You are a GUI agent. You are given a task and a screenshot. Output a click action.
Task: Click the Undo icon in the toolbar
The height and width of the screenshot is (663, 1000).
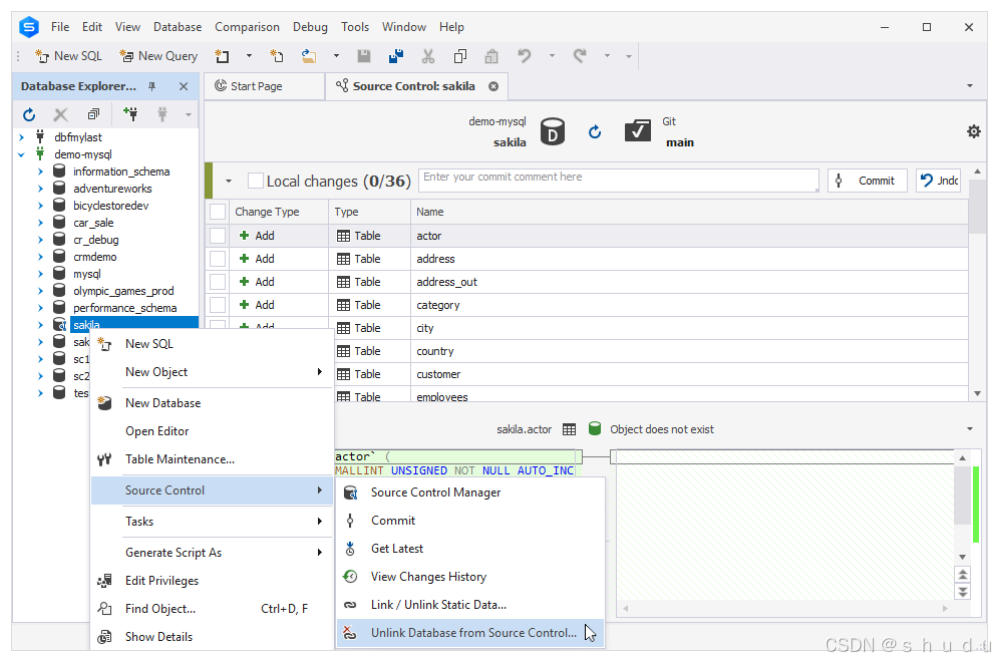[x=524, y=56]
